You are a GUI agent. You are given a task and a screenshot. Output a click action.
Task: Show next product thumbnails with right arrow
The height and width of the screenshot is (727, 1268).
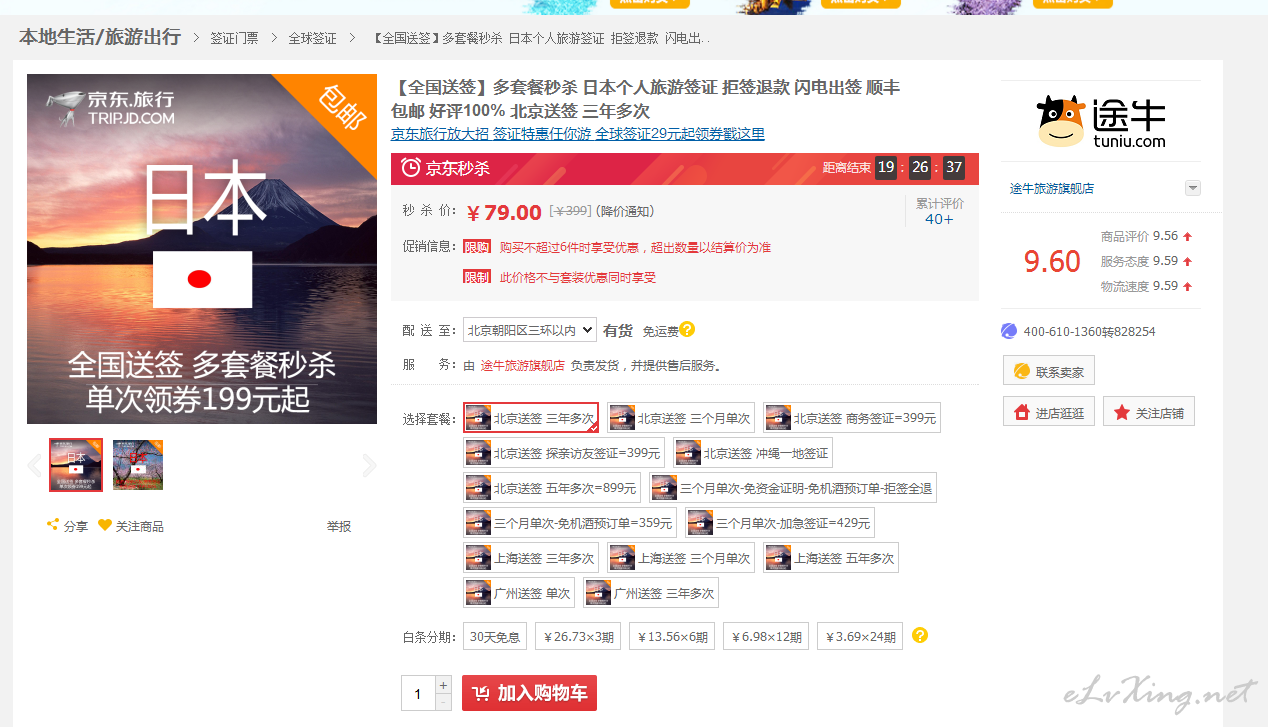[369, 465]
